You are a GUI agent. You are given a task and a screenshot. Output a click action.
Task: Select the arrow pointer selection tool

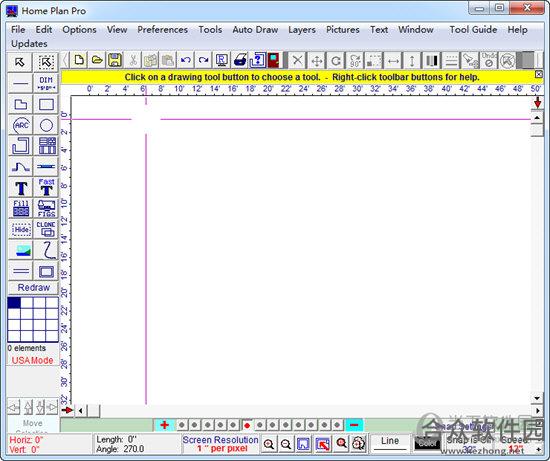[20, 62]
